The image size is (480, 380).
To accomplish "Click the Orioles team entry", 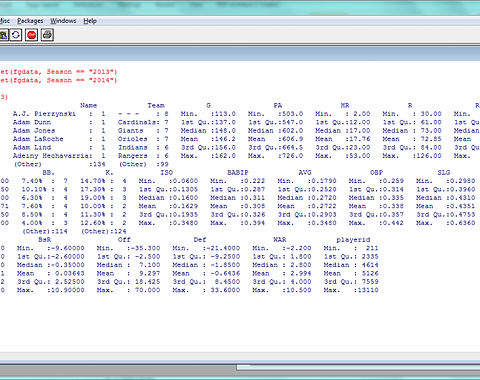I will pyautogui.click(x=133, y=139).
